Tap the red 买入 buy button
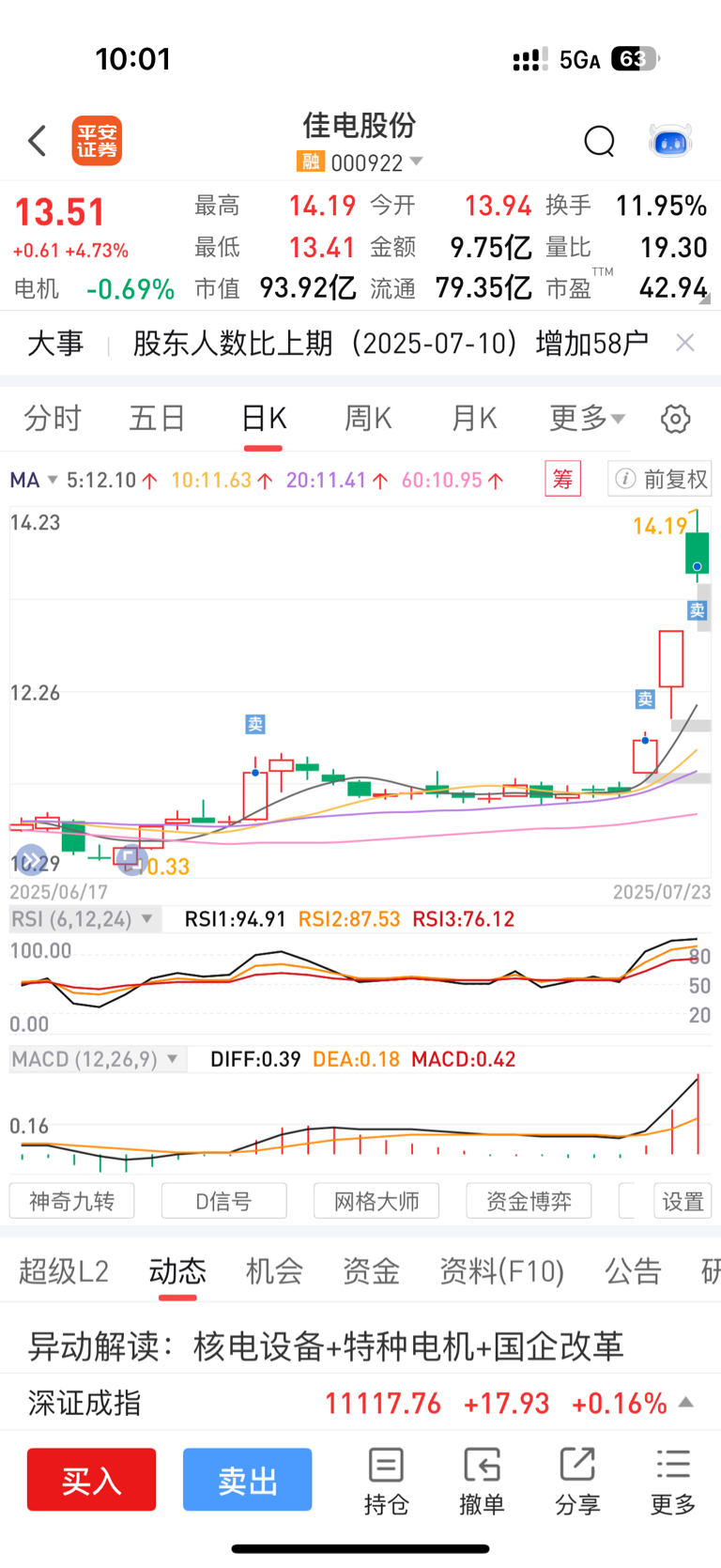The image size is (721, 1568). coord(91,1480)
